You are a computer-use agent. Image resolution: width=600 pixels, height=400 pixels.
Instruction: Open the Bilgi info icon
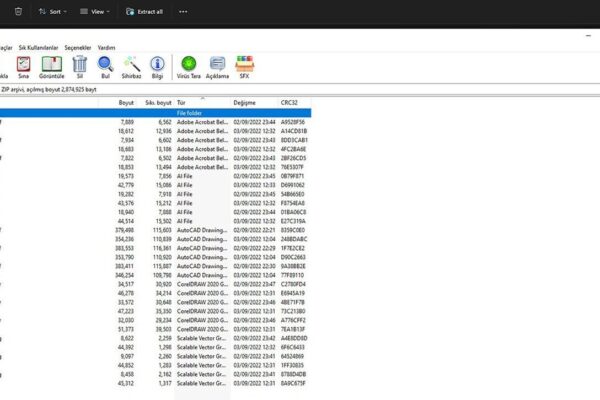[157, 65]
